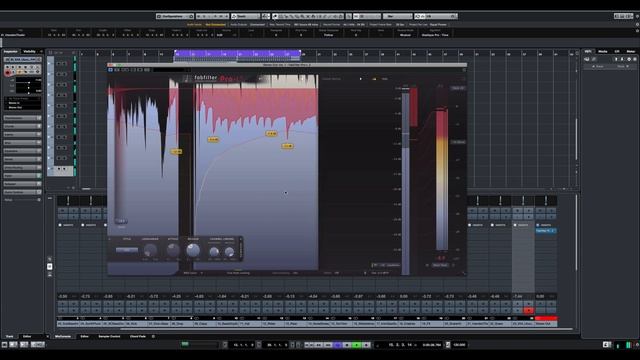Screen dimensions: 640x360
Task: Open Oversampling menu in Pro-L 2 bottom bar
Action: click(285, 273)
